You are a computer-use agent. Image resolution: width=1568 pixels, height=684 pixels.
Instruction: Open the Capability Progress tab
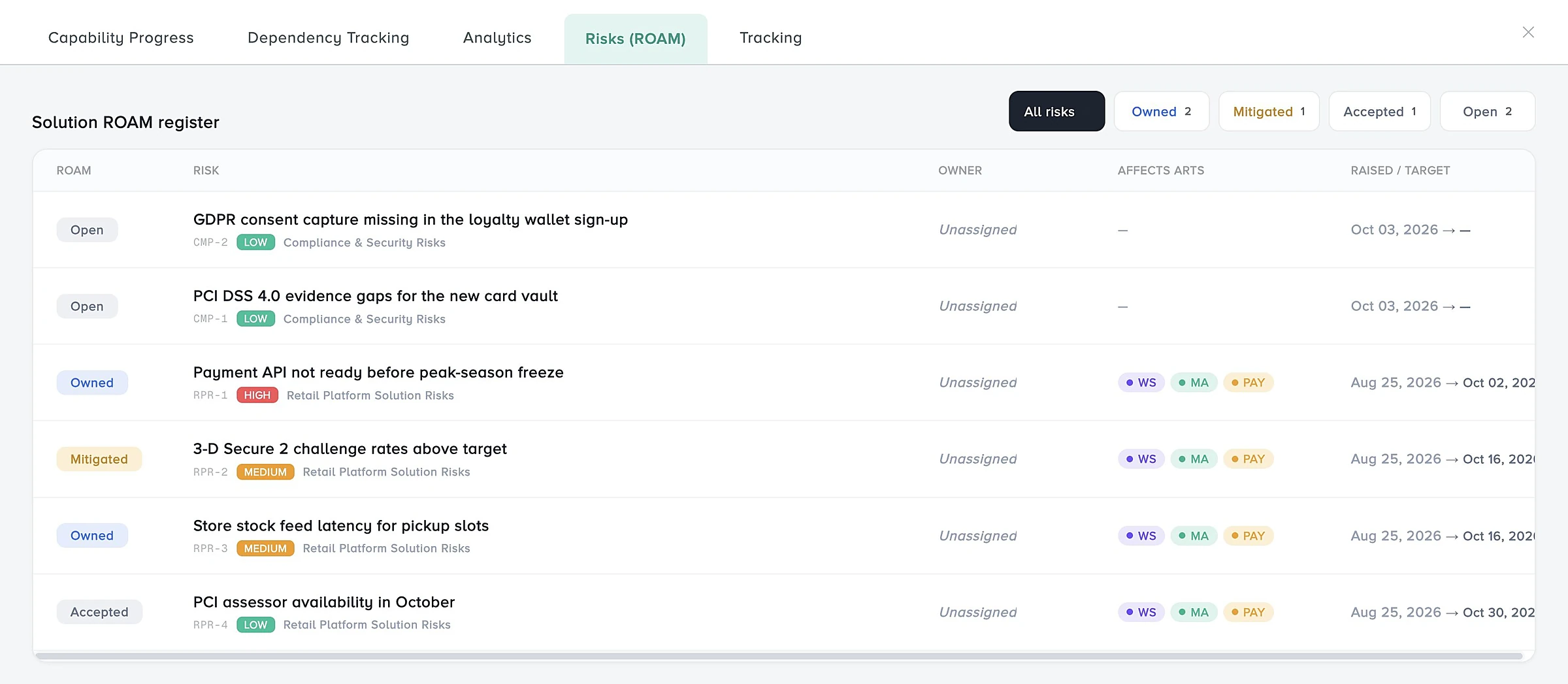click(x=121, y=38)
